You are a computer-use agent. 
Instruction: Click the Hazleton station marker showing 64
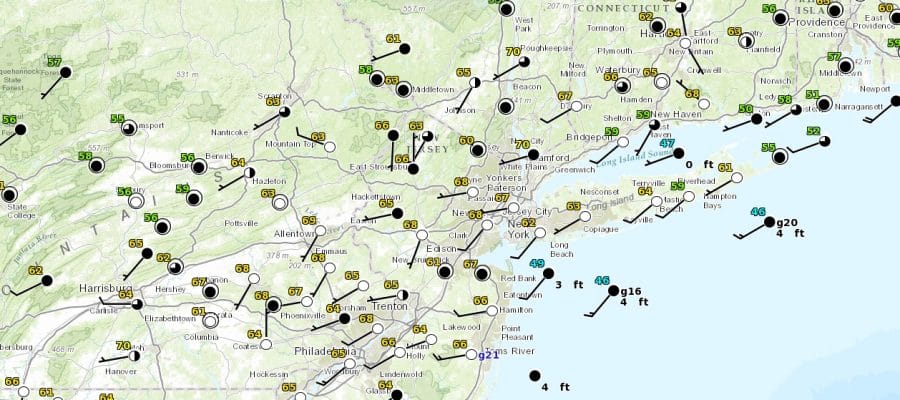[249, 173]
